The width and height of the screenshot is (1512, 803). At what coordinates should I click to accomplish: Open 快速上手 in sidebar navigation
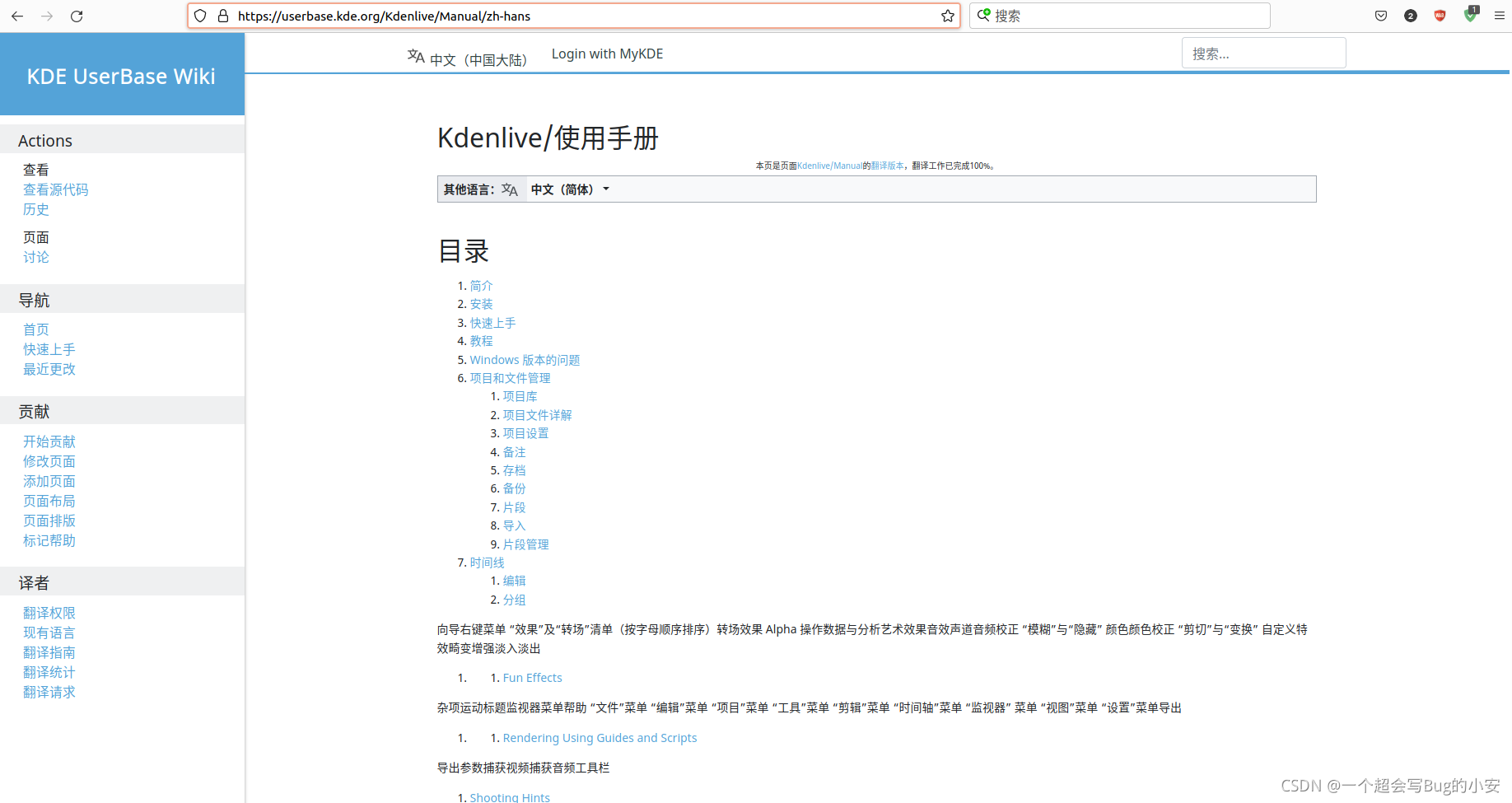(x=49, y=349)
